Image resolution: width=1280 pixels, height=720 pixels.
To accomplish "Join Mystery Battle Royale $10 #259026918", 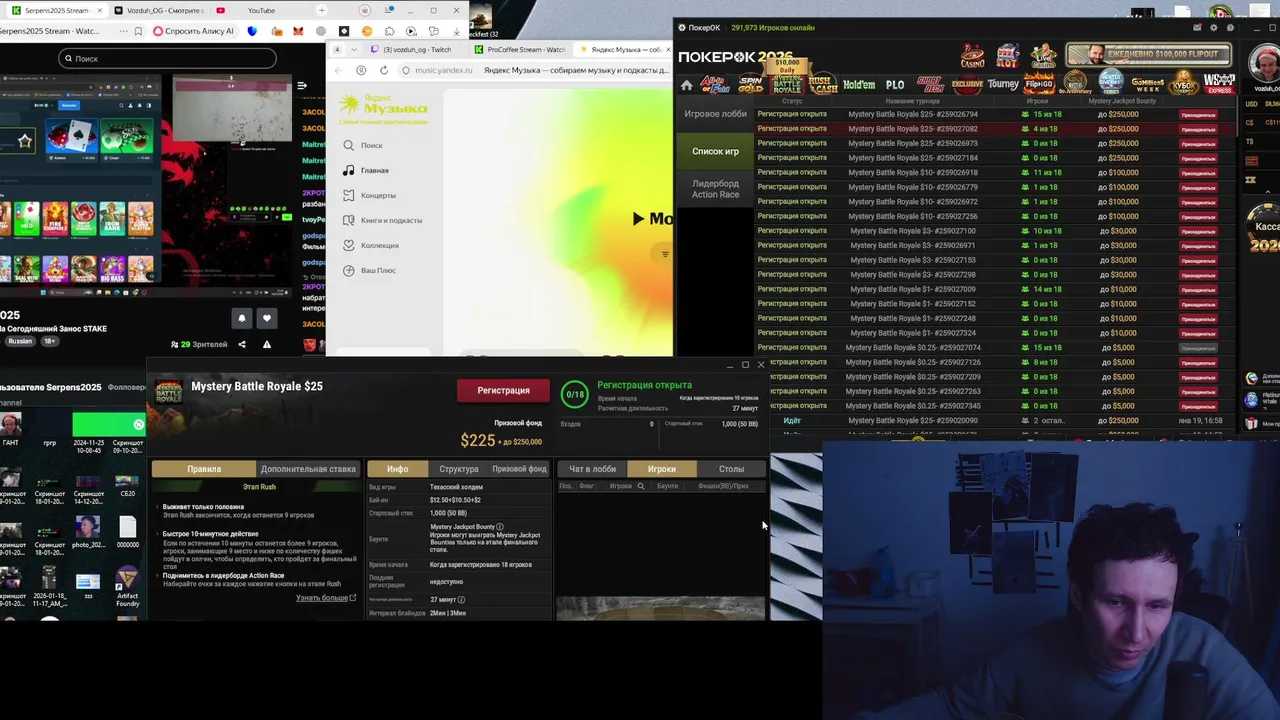I will point(1198,172).
